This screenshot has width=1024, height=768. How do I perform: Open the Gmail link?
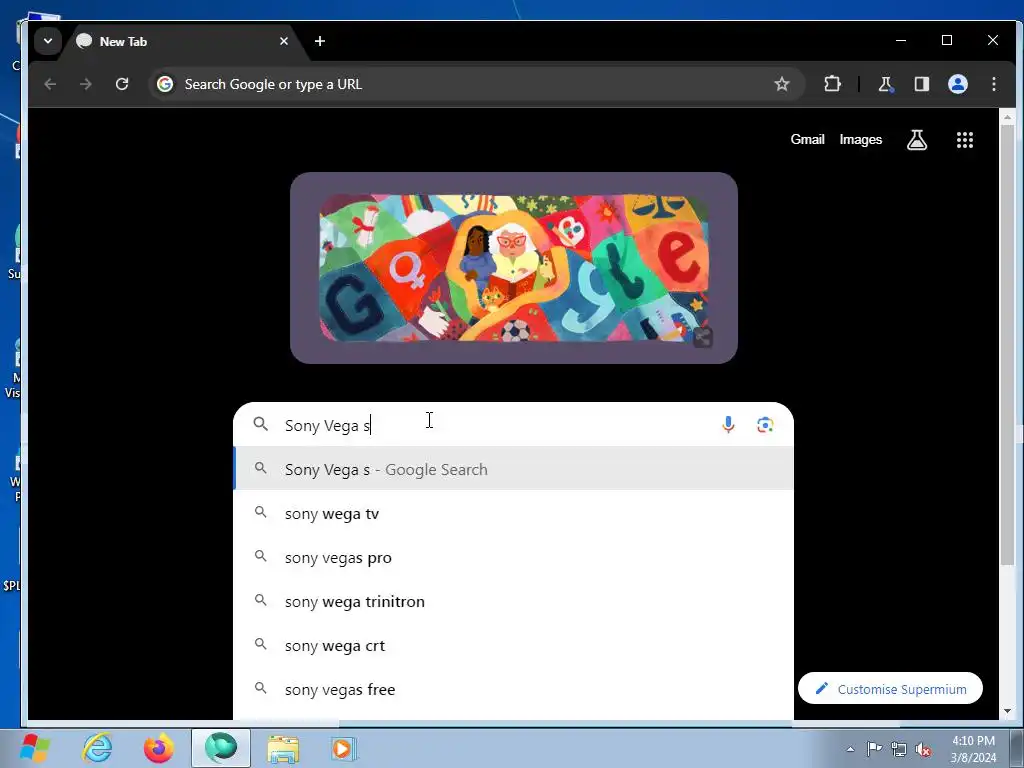coord(807,140)
